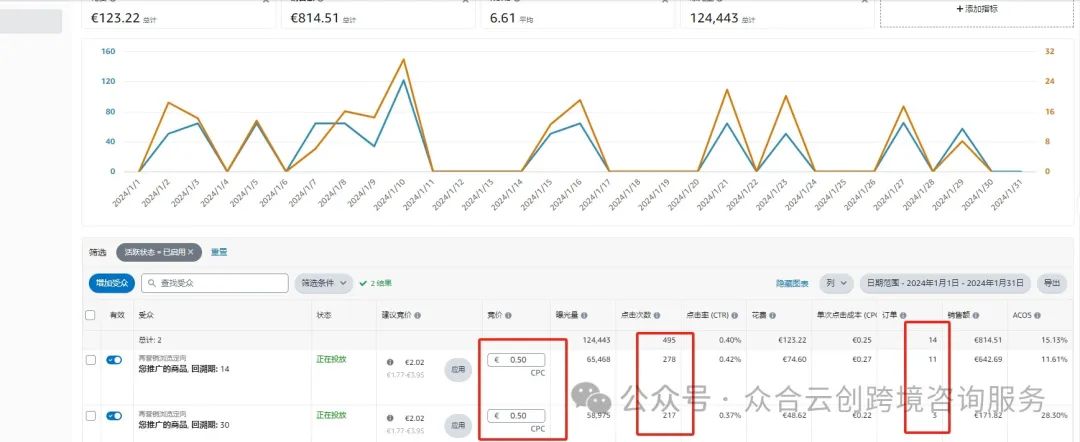Click suggested-bid info icon in 回溯期: 14 row
Image resolution: width=1080 pixels, height=442 pixels.
tap(391, 362)
